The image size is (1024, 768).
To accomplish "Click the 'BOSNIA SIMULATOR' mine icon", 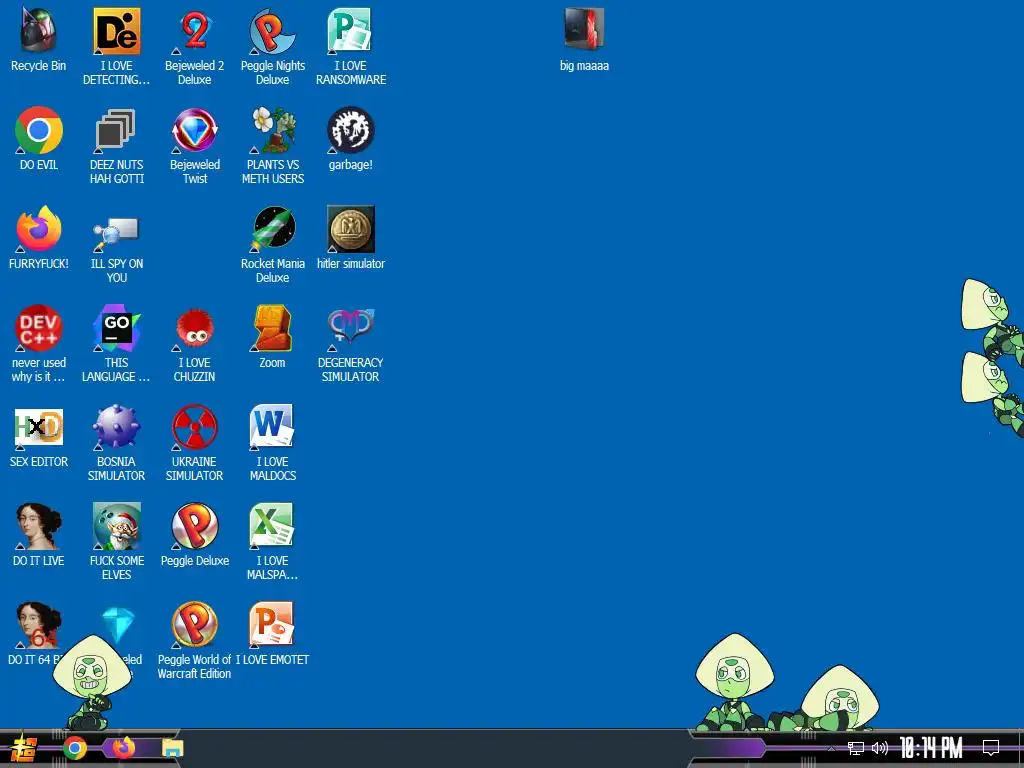I will pos(116,428).
